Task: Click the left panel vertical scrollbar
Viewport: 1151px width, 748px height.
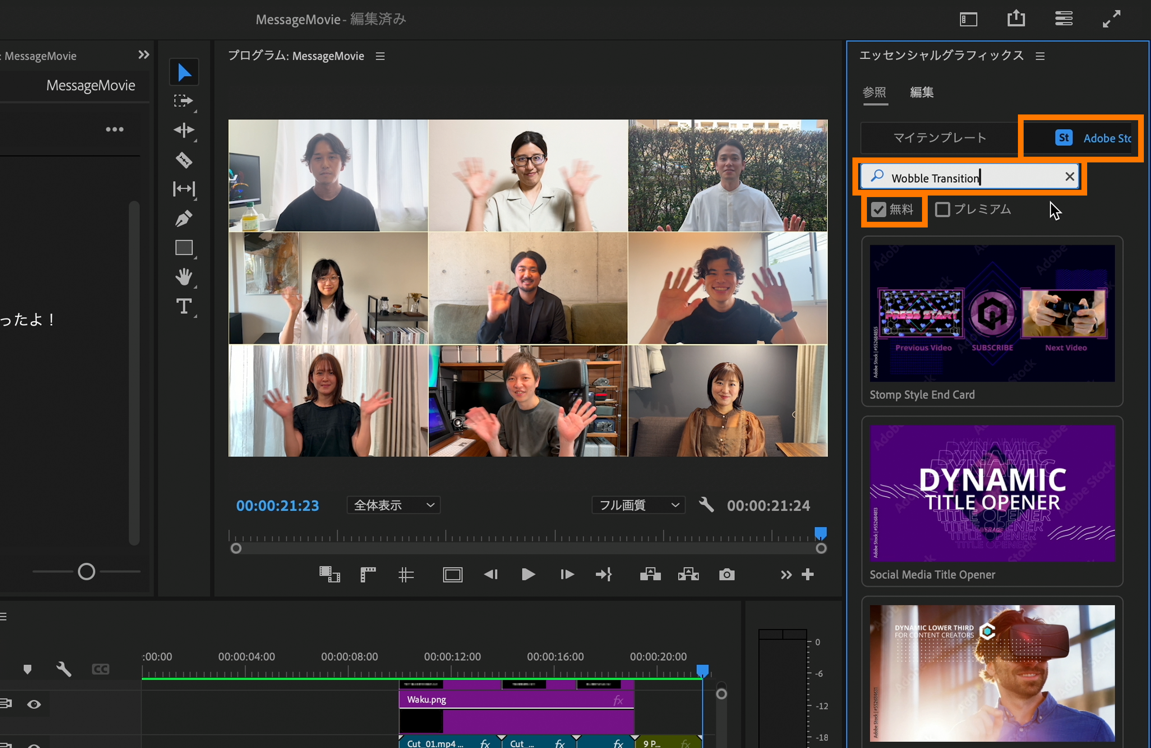Action: click(x=134, y=373)
